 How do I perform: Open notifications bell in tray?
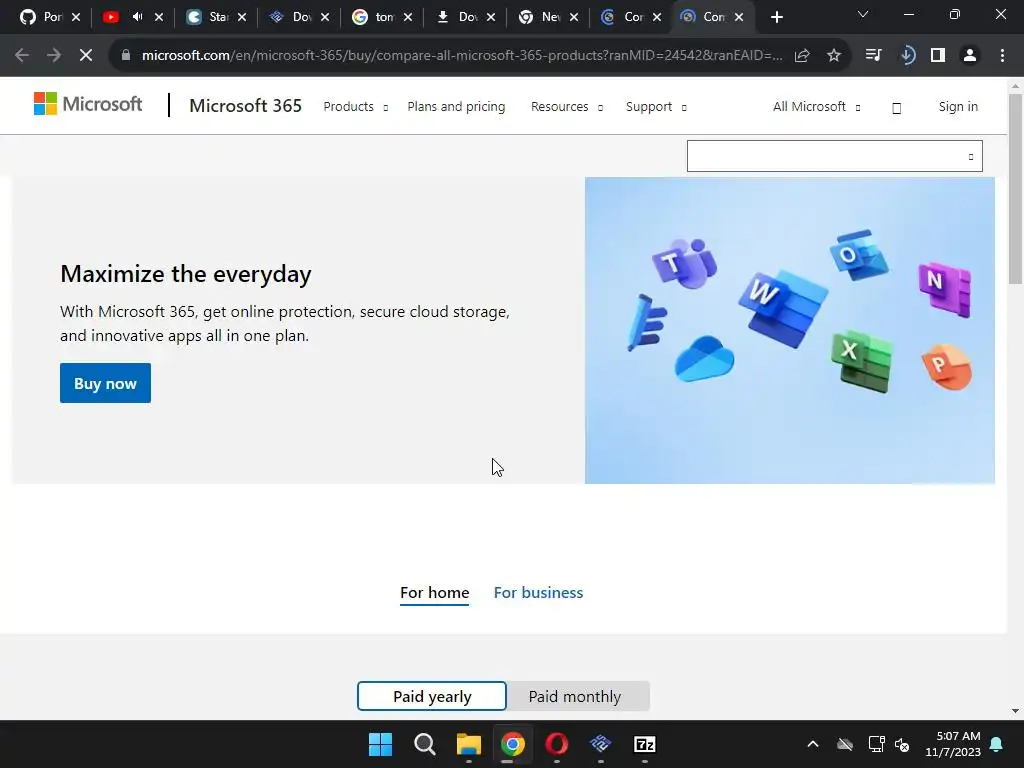point(997,744)
